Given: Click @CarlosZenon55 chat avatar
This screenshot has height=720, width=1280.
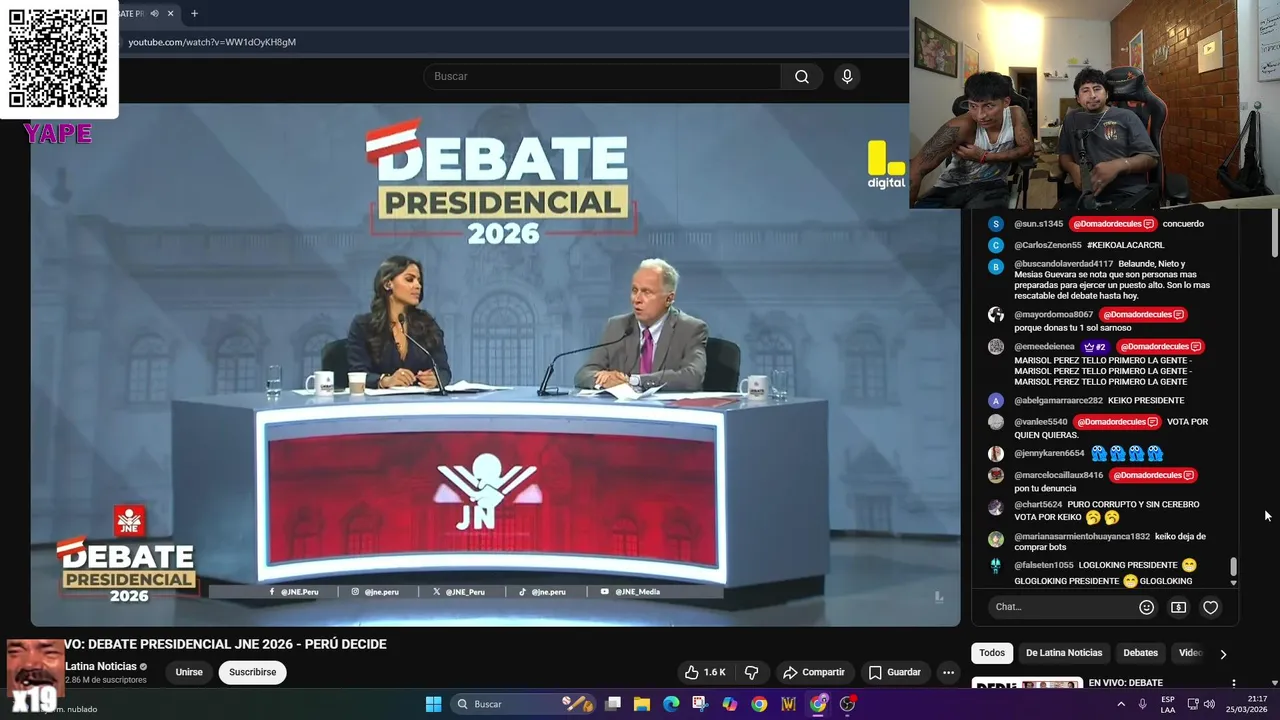Looking at the screenshot, I should point(995,245).
